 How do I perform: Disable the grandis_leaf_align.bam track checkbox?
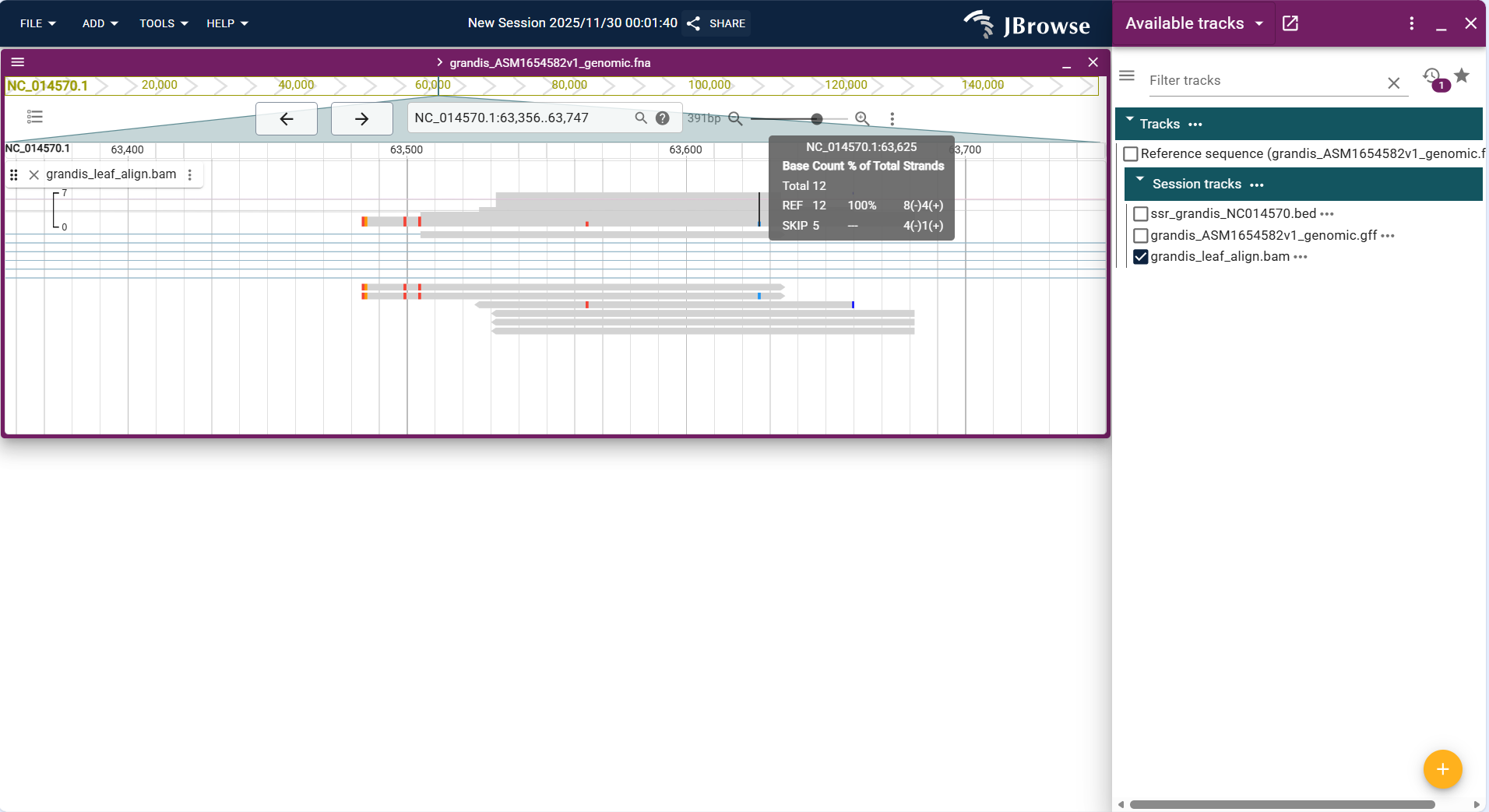click(1141, 257)
